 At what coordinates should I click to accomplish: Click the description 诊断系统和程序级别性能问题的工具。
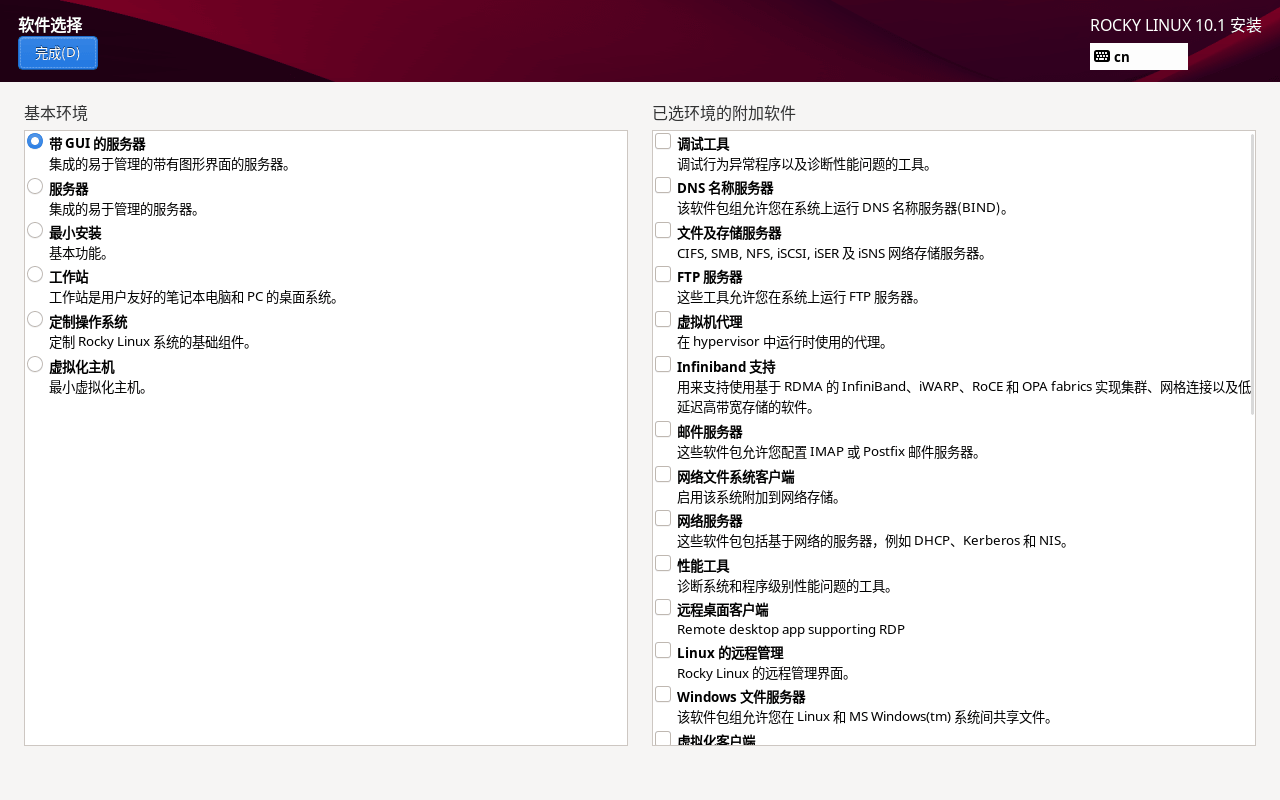pos(785,586)
